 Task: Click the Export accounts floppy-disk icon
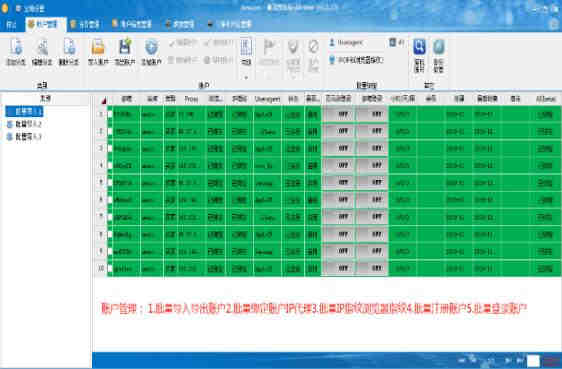click(x=125, y=47)
